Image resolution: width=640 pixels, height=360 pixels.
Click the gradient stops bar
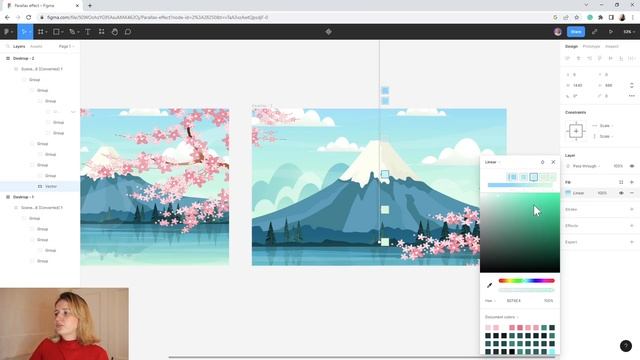[520, 185]
